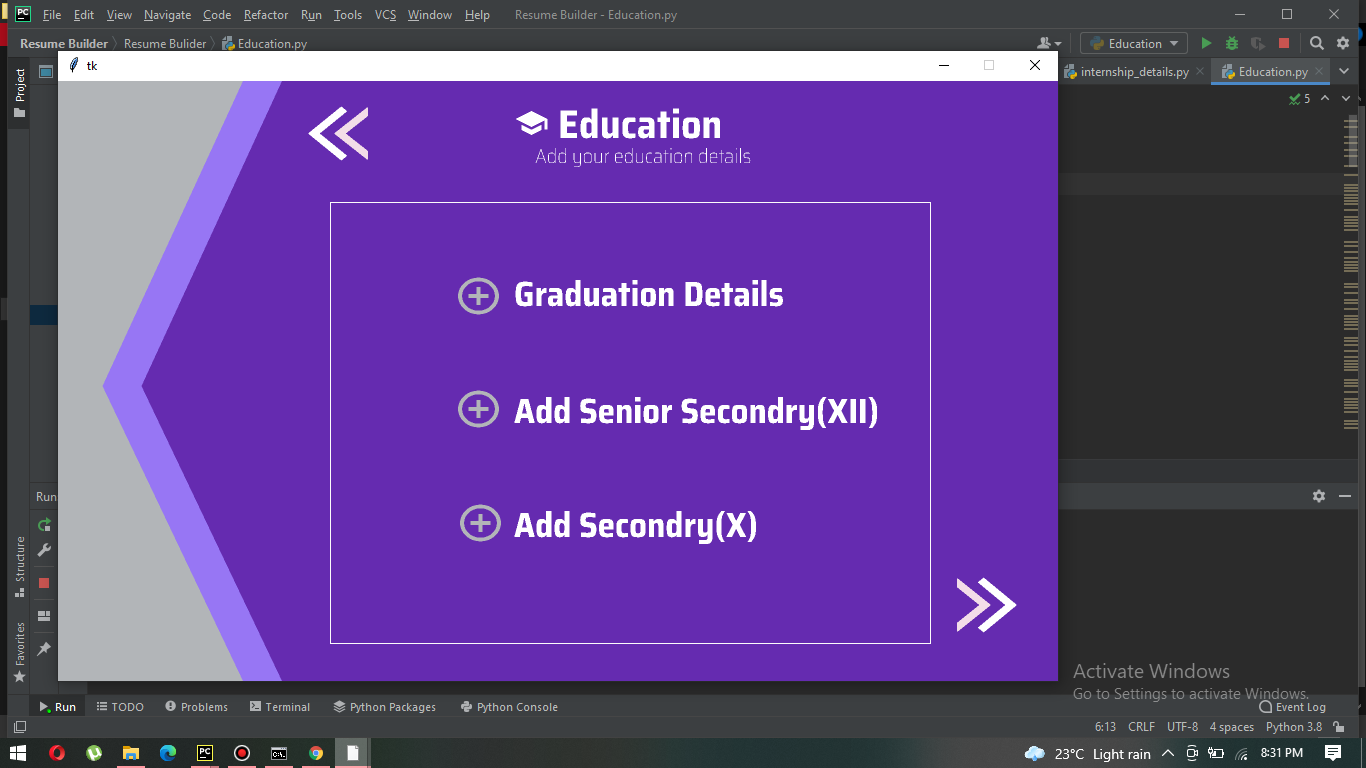
Task: Open Search Everywhere with magnifier icon
Action: point(1317,43)
